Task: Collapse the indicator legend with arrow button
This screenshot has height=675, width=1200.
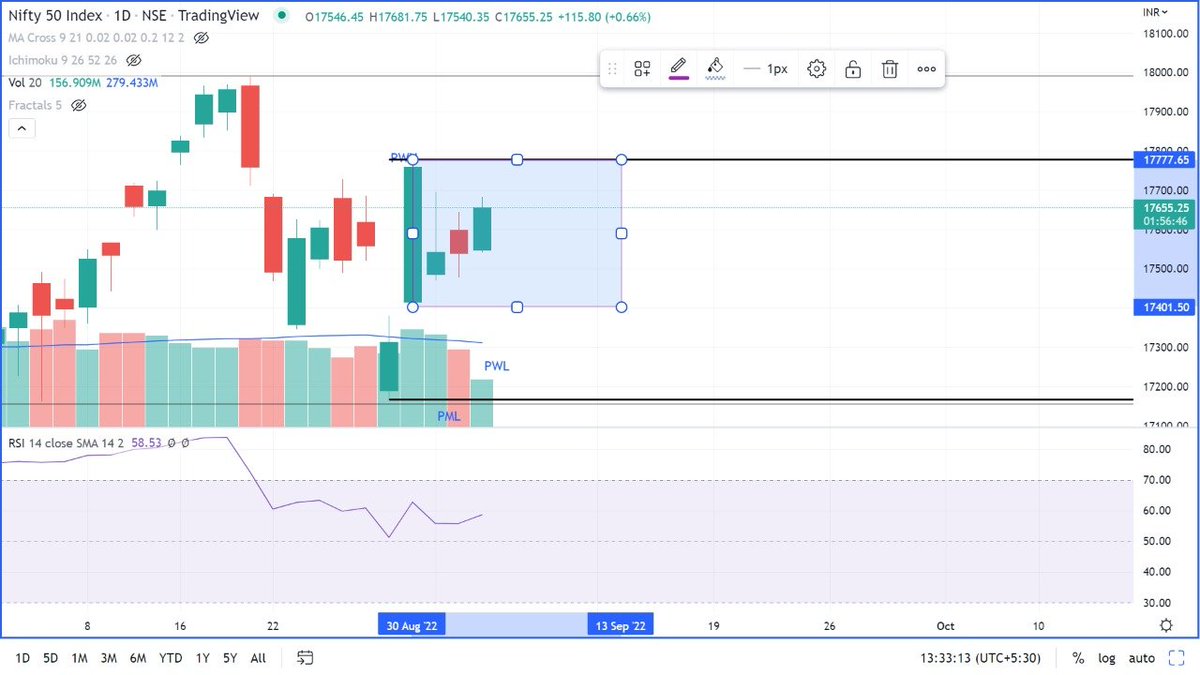Action: click(21, 127)
